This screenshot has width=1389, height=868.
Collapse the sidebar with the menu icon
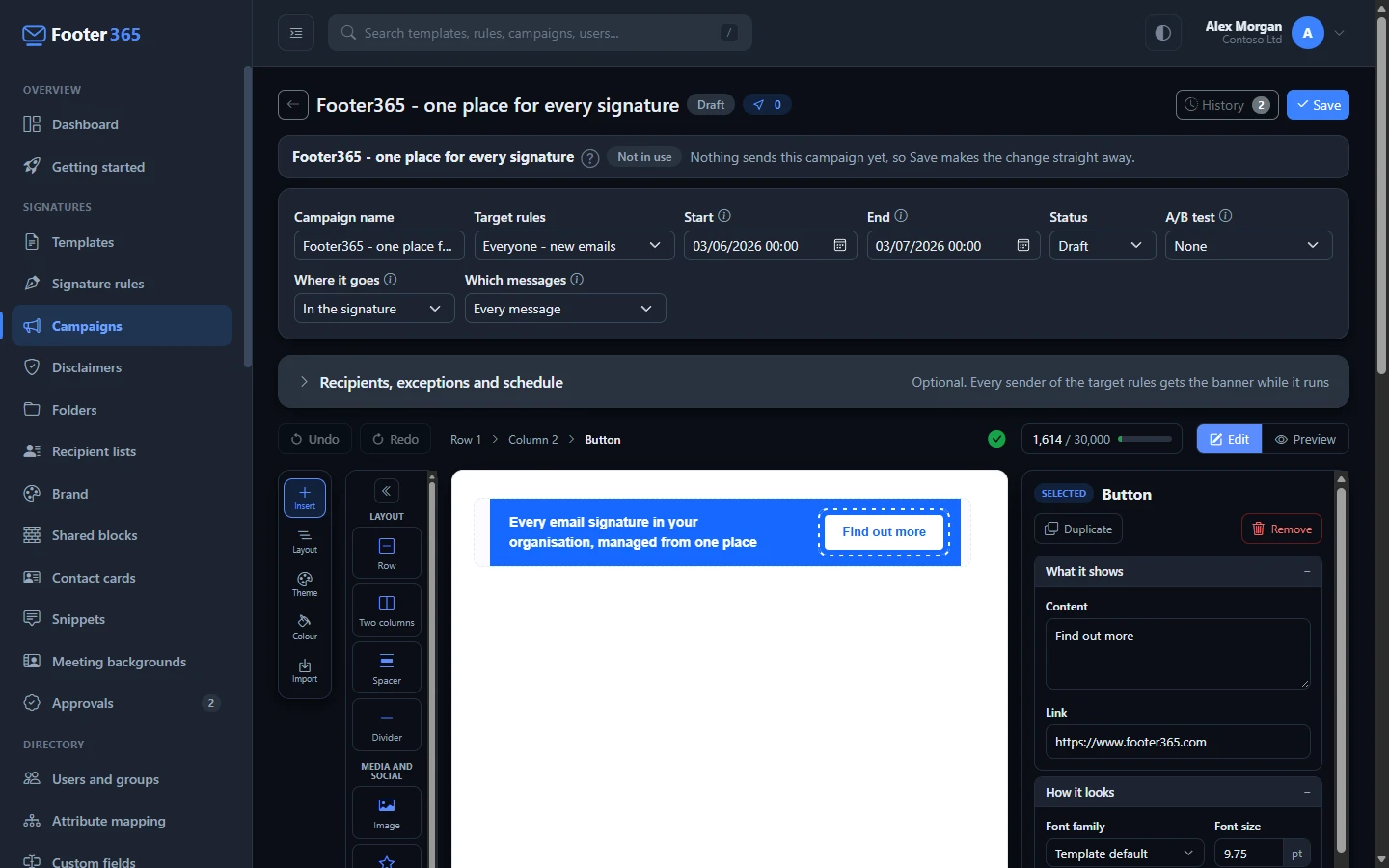296,33
